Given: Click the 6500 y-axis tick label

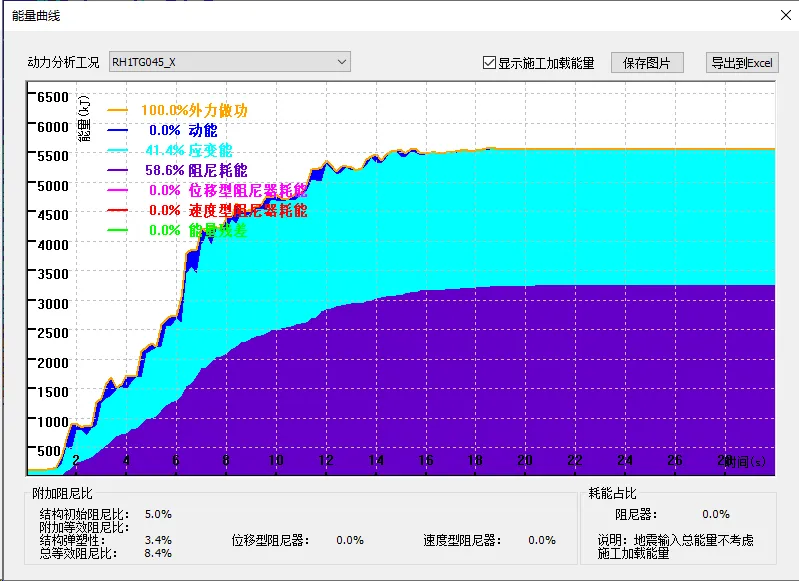Looking at the screenshot, I should (53, 97).
